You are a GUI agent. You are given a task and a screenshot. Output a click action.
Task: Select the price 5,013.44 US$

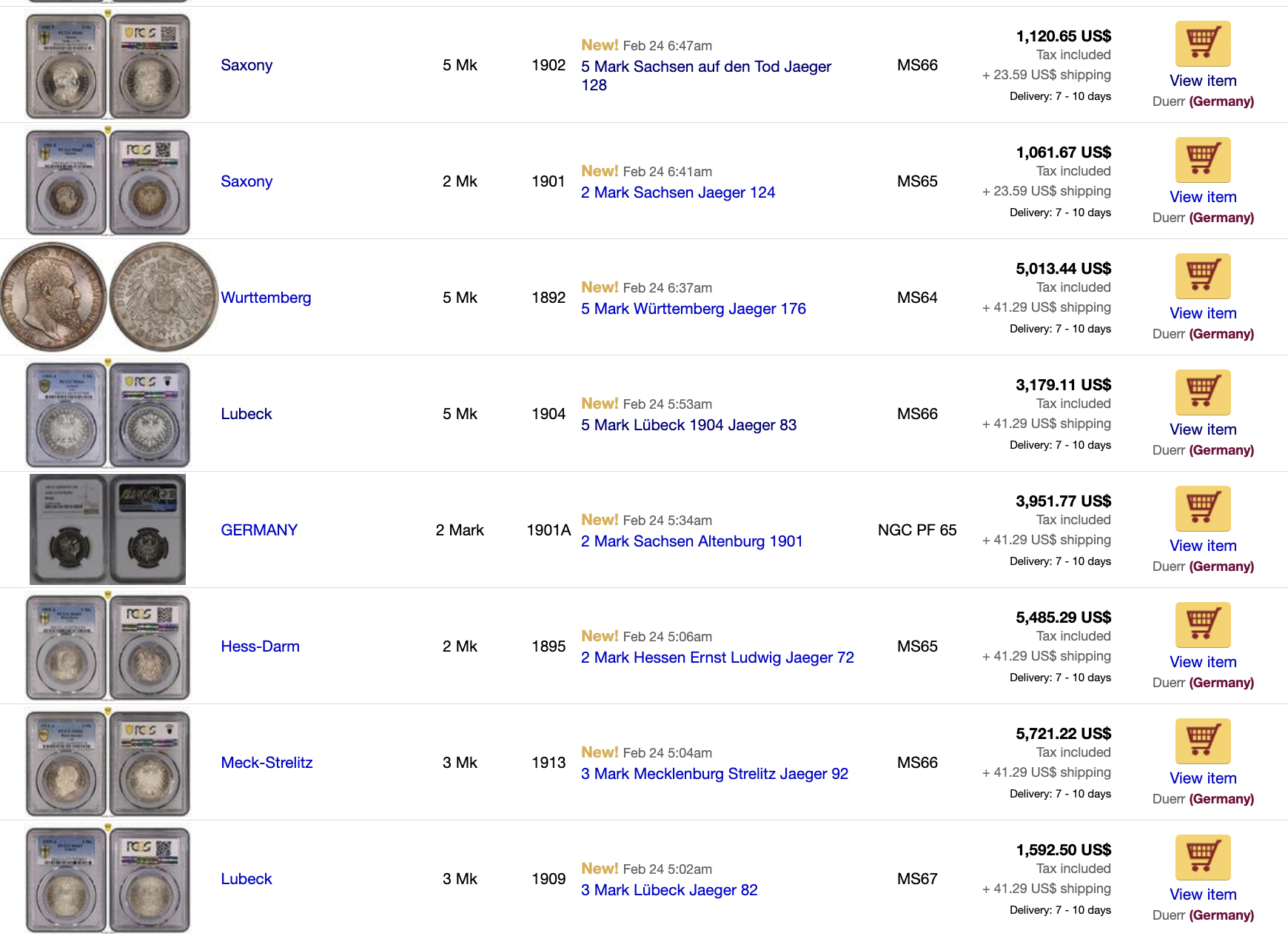[x=1064, y=269]
